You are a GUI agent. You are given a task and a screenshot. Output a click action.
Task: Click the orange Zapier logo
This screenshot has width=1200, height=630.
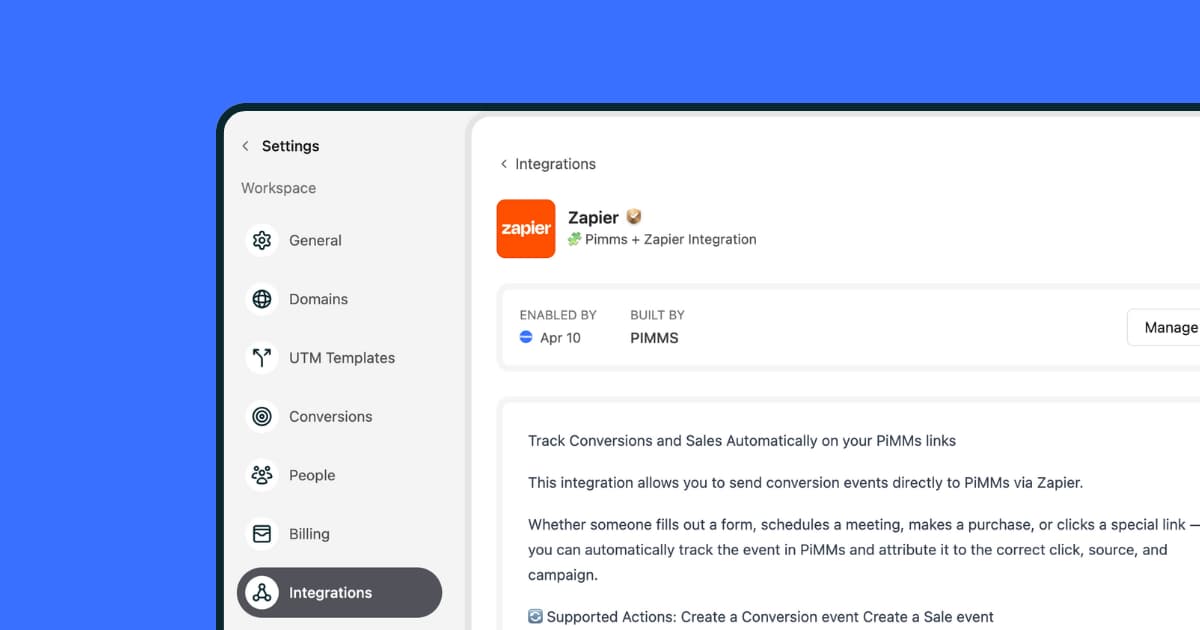(525, 229)
